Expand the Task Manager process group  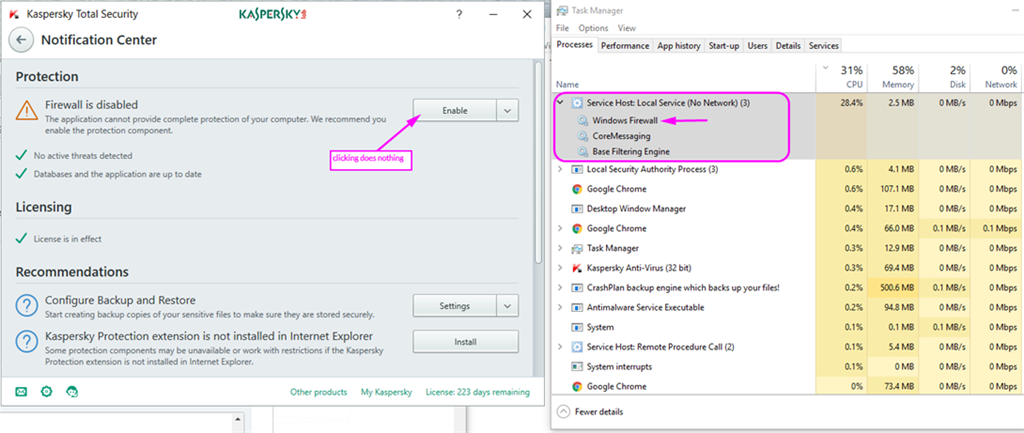(x=560, y=248)
